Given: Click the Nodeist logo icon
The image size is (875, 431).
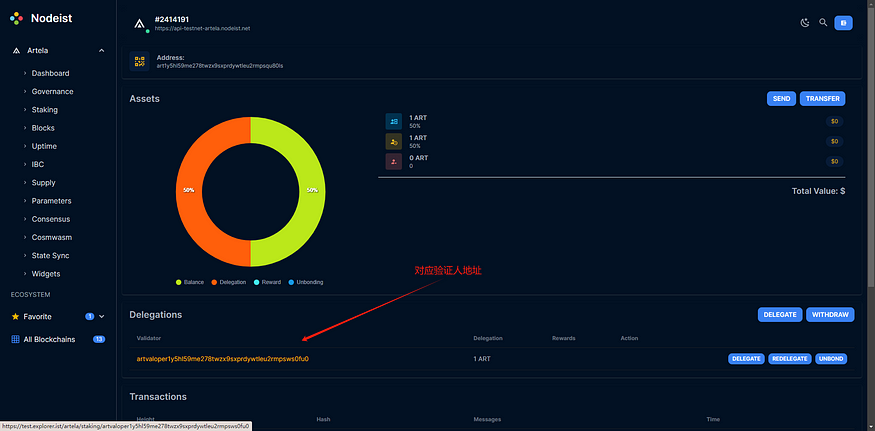Looking at the screenshot, I should pos(17,18).
